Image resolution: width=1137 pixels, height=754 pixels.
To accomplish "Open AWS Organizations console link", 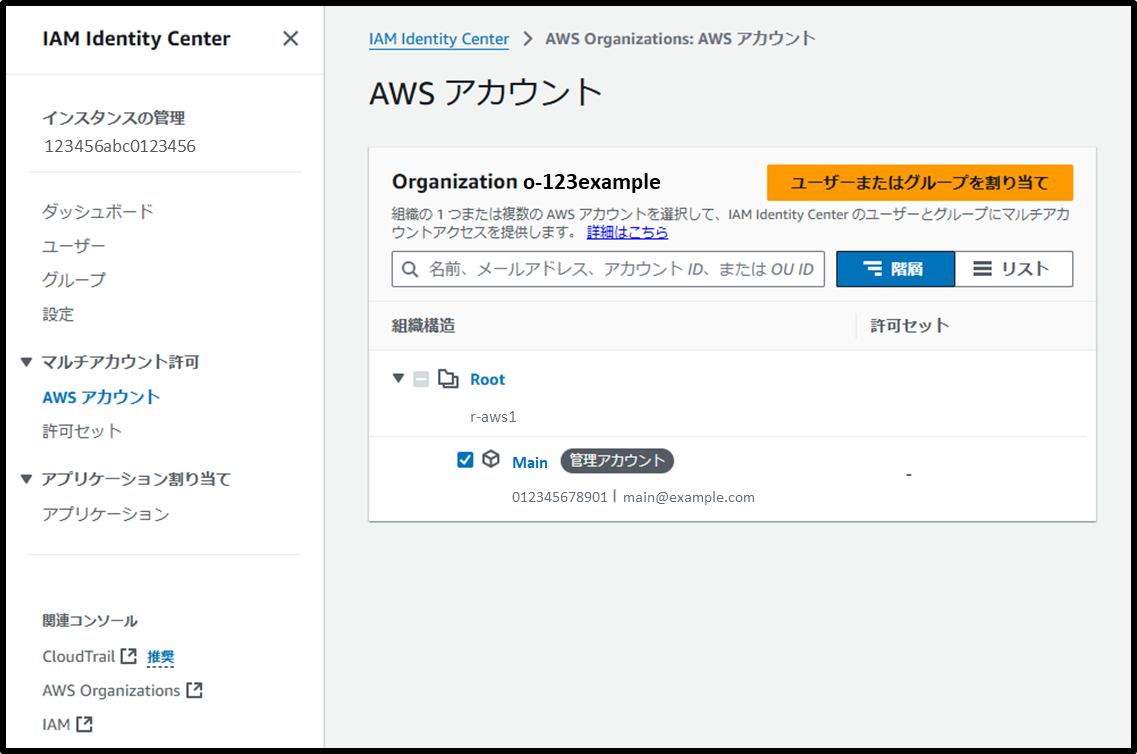I will (x=111, y=690).
